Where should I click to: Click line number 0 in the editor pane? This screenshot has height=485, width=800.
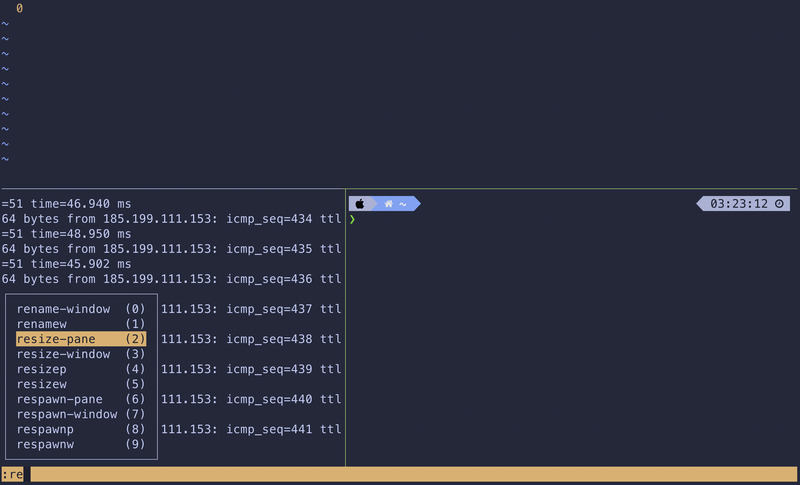tap(19, 8)
